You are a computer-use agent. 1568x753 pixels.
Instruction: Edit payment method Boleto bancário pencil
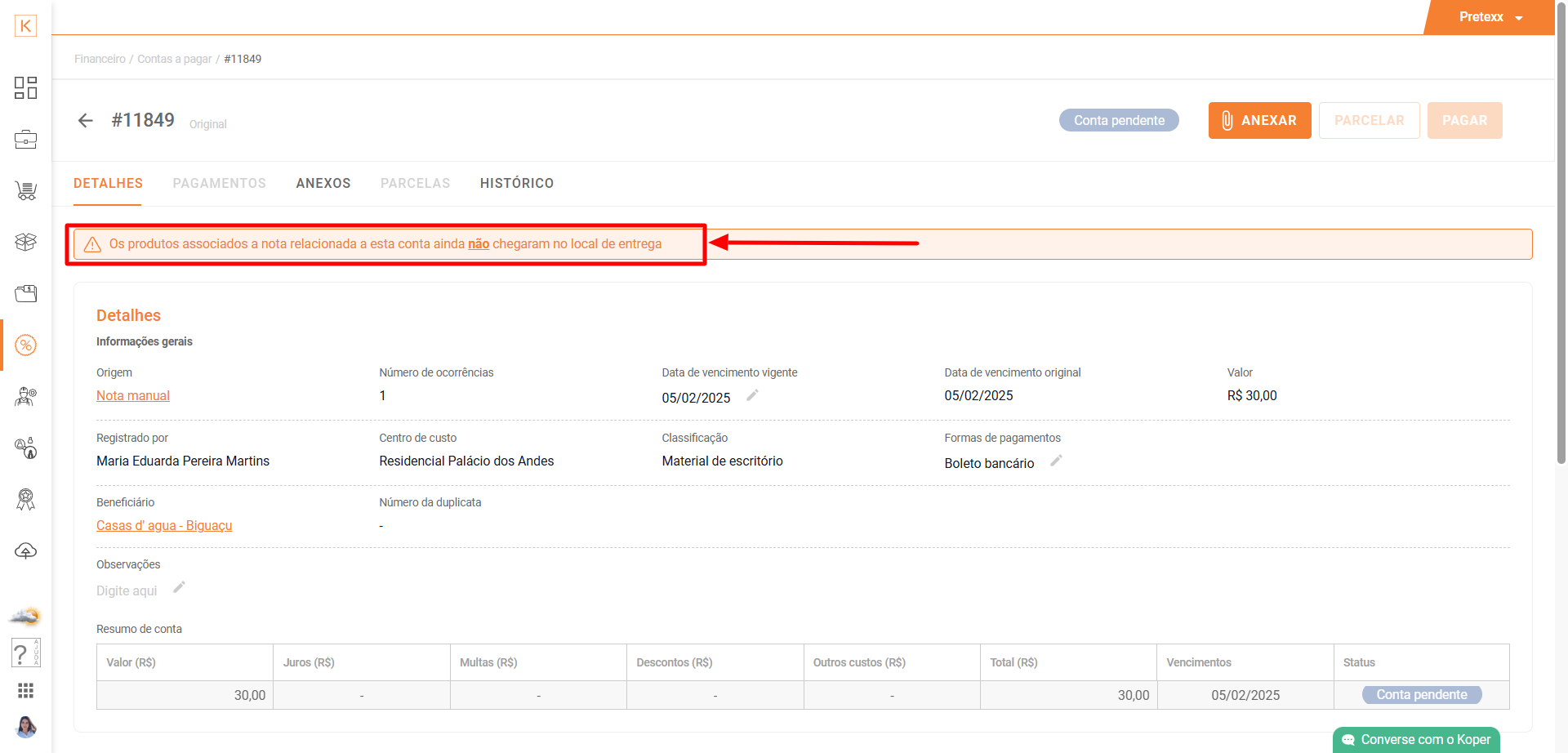pyautogui.click(x=1056, y=461)
